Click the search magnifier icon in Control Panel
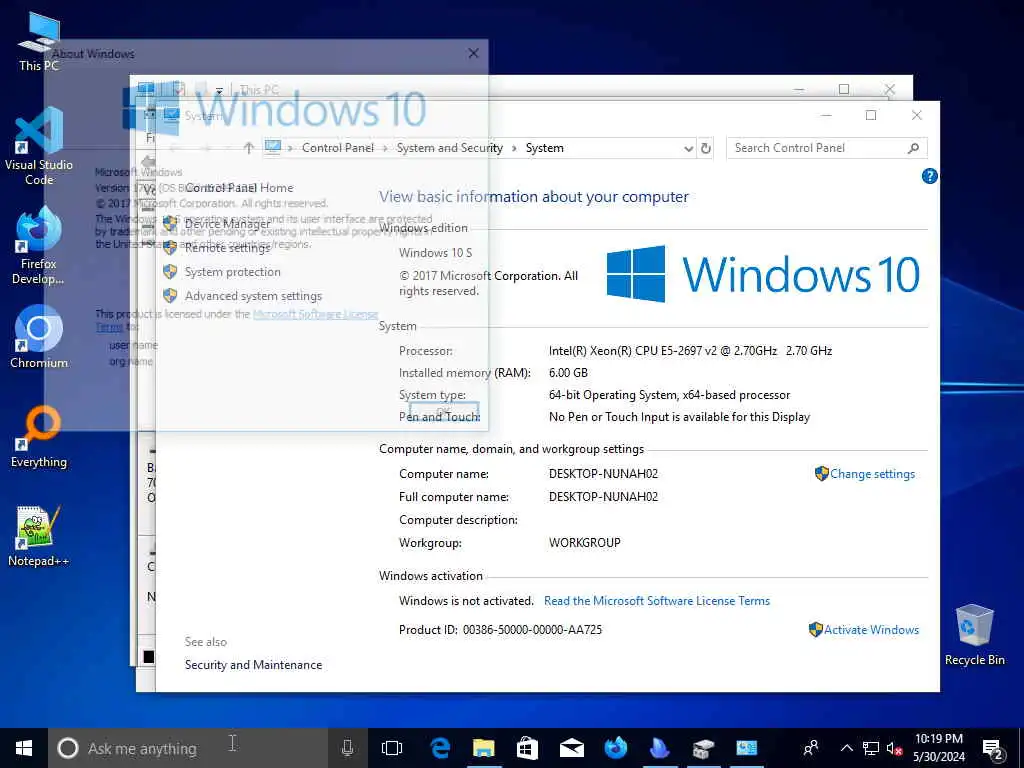The image size is (1024, 768). (x=914, y=148)
